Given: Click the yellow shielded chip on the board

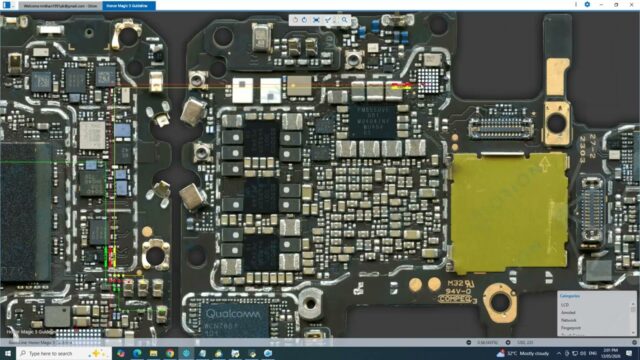Looking at the screenshot, I should [509, 212].
